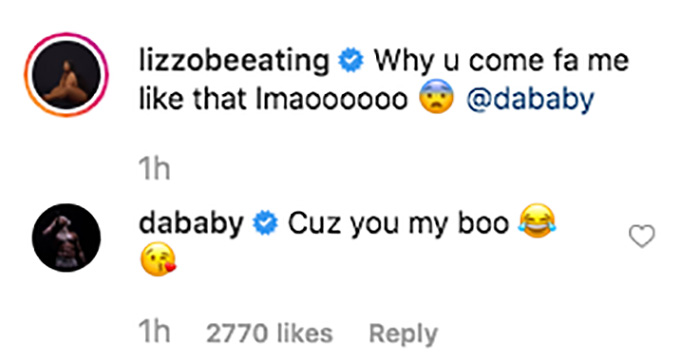Click the 'Why u come fa me' text
The image size is (700, 362).
click(501, 61)
